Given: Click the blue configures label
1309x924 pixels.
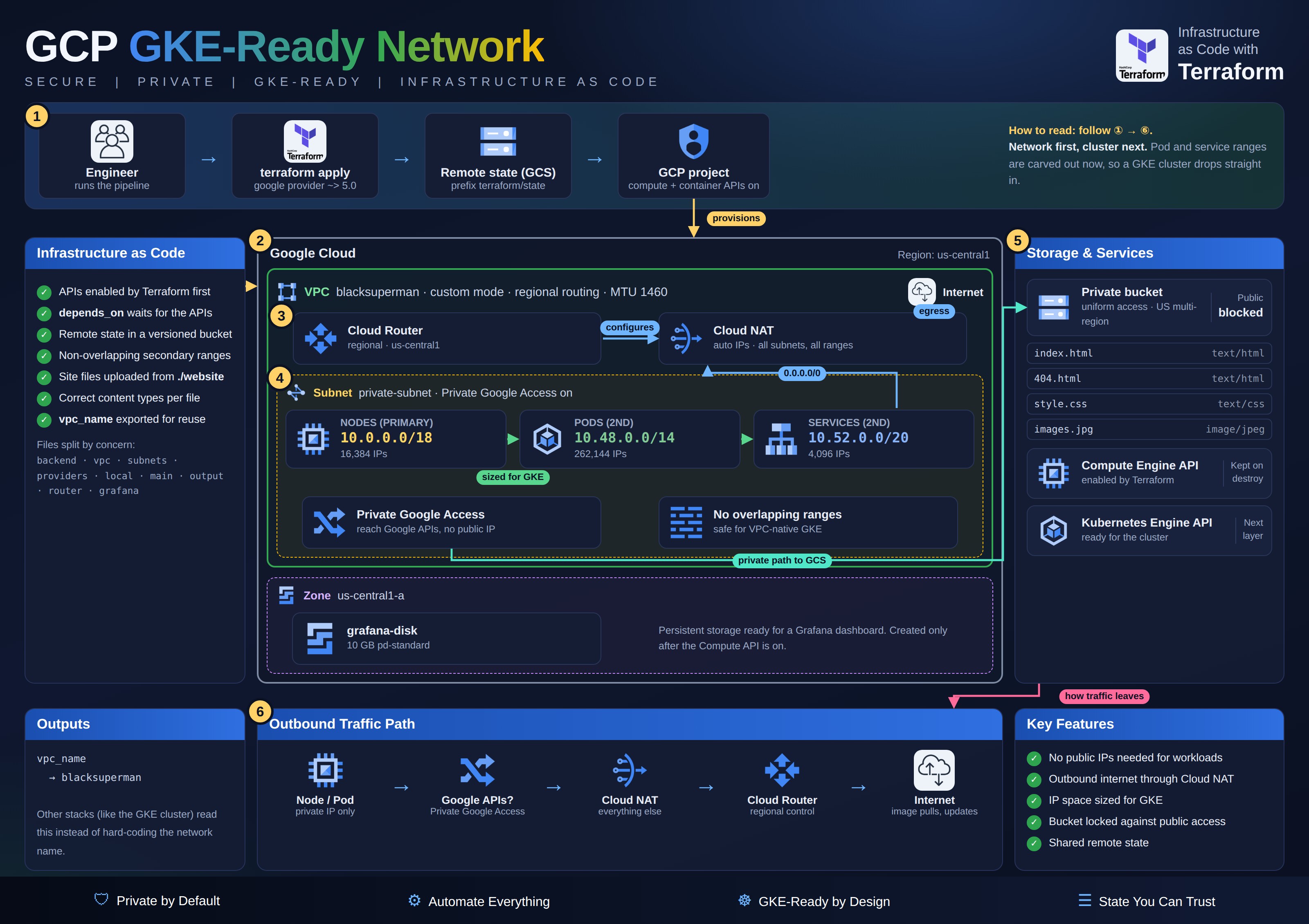Looking at the screenshot, I should [x=630, y=327].
